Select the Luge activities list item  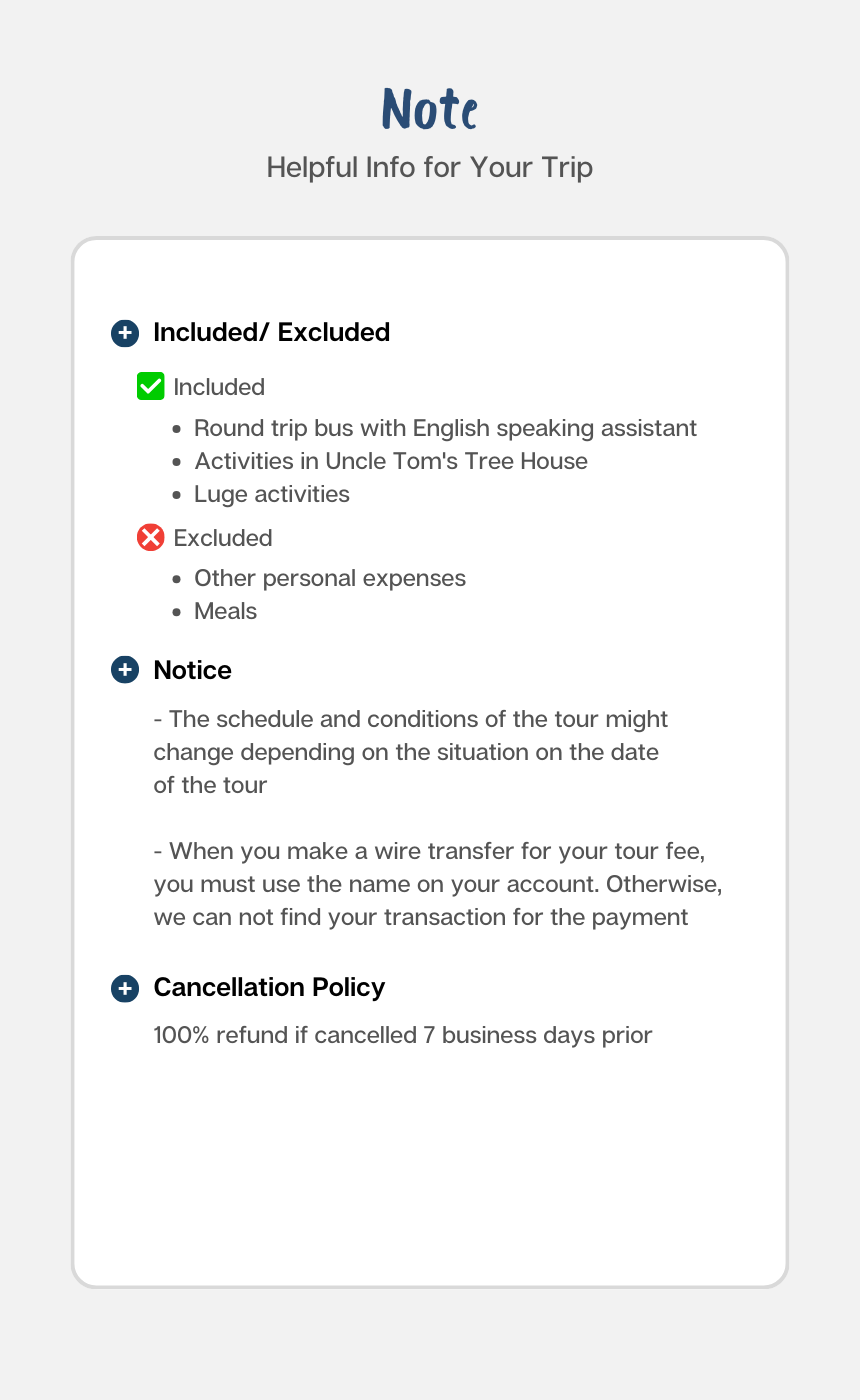(272, 494)
